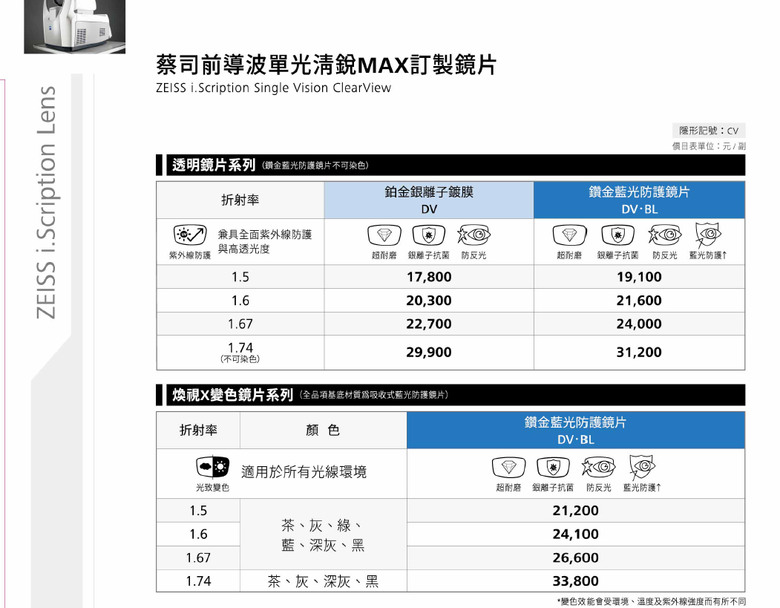Click price 21,600

click(639, 301)
